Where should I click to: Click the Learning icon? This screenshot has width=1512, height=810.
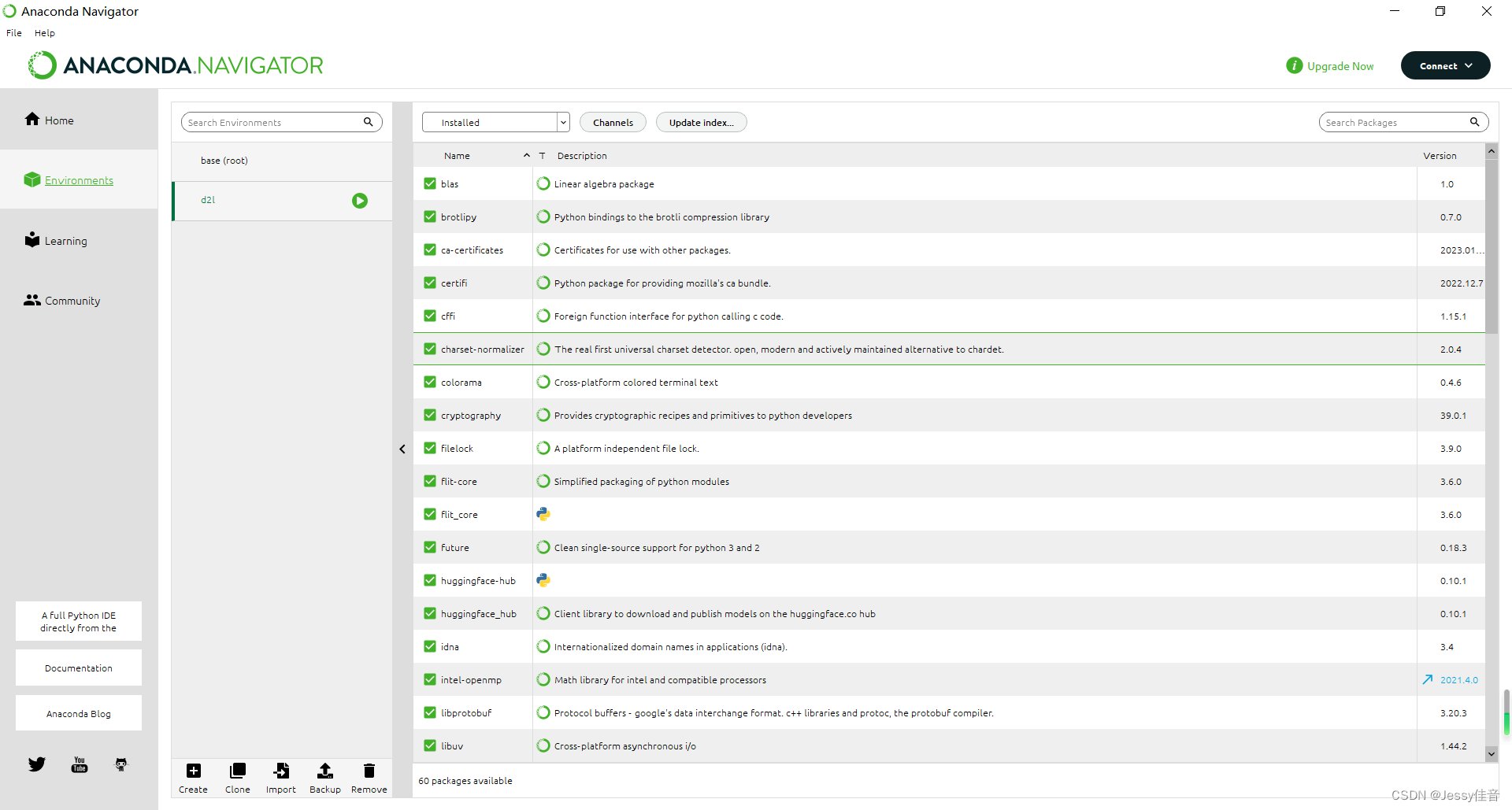tap(32, 239)
